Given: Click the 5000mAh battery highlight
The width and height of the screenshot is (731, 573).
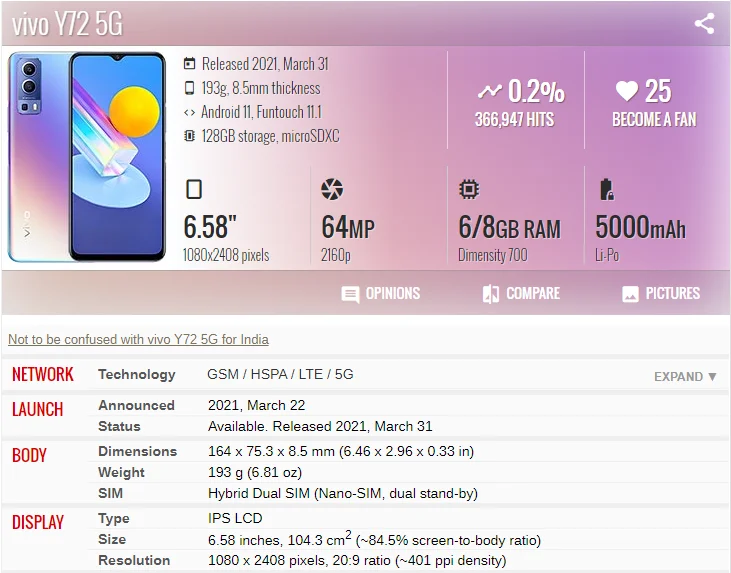Looking at the screenshot, I should click(x=640, y=228).
